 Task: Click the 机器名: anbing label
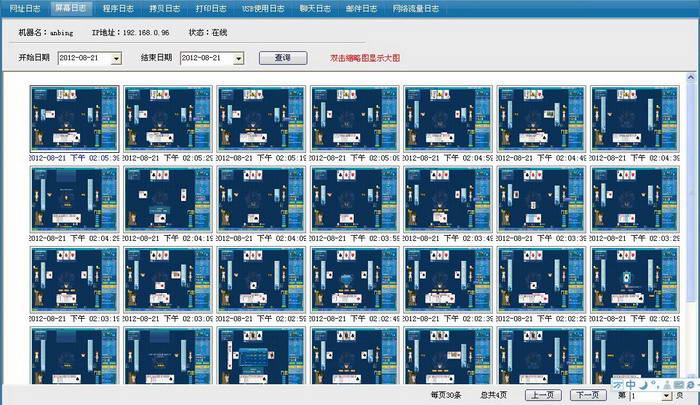click(x=46, y=32)
